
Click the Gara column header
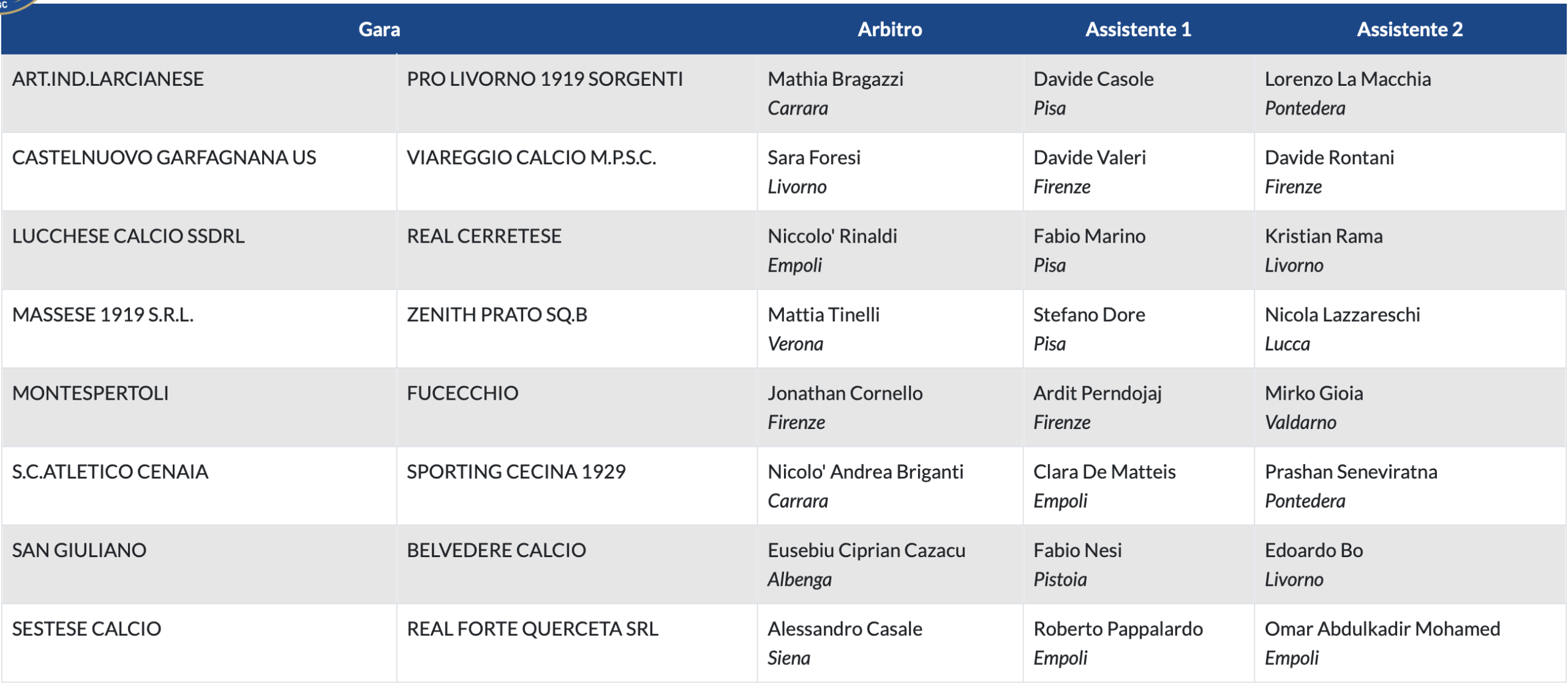coord(379,29)
